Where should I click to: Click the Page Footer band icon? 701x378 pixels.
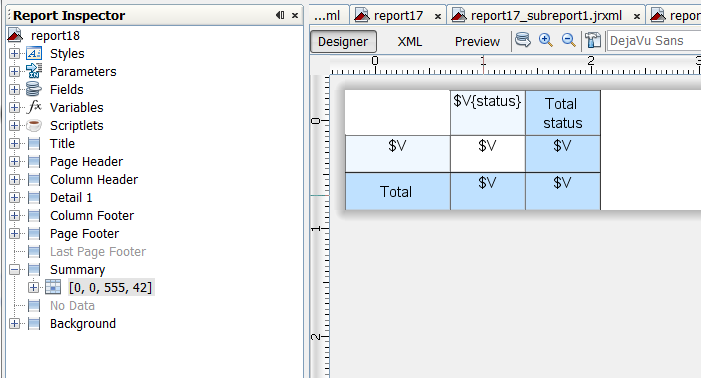point(34,234)
